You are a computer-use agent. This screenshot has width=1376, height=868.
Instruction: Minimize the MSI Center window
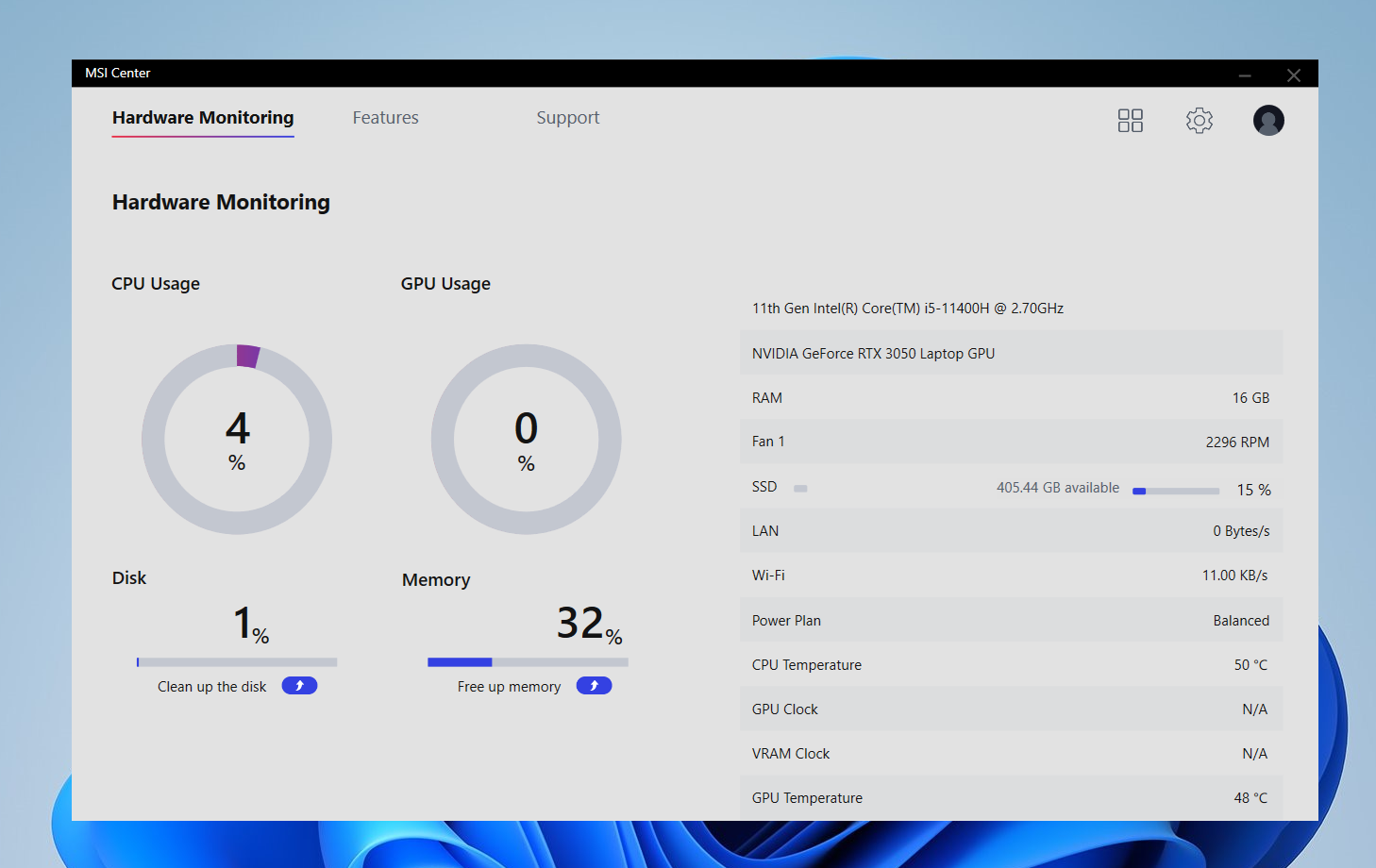pos(1245,75)
